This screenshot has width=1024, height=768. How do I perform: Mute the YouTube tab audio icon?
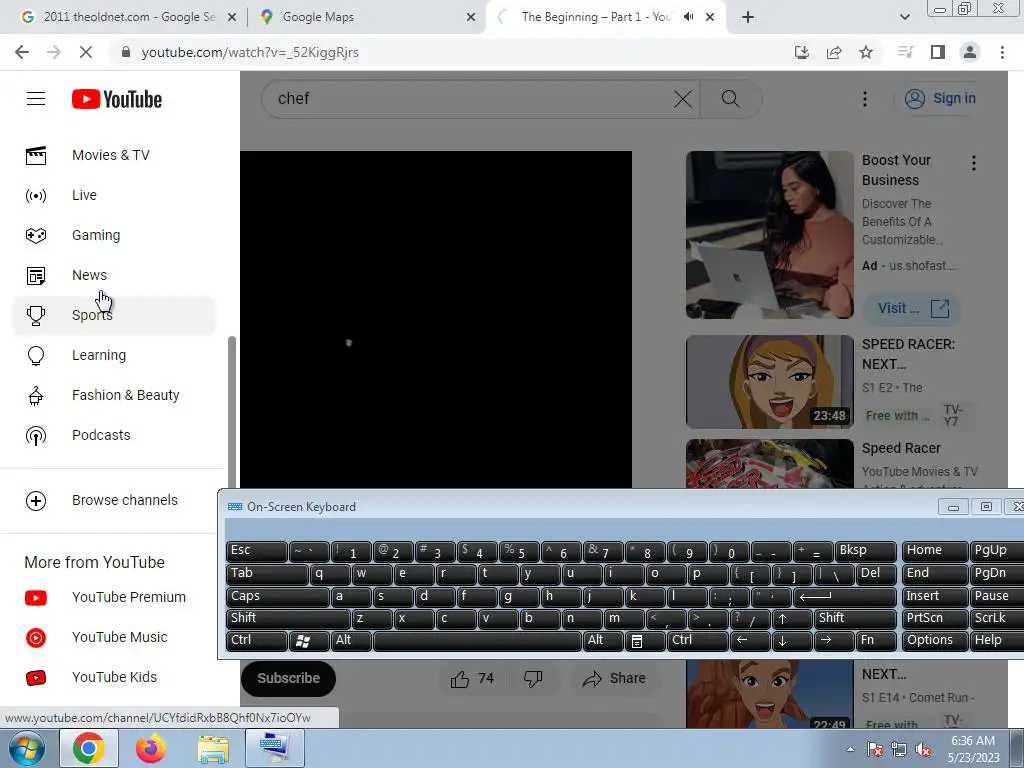coord(688,17)
